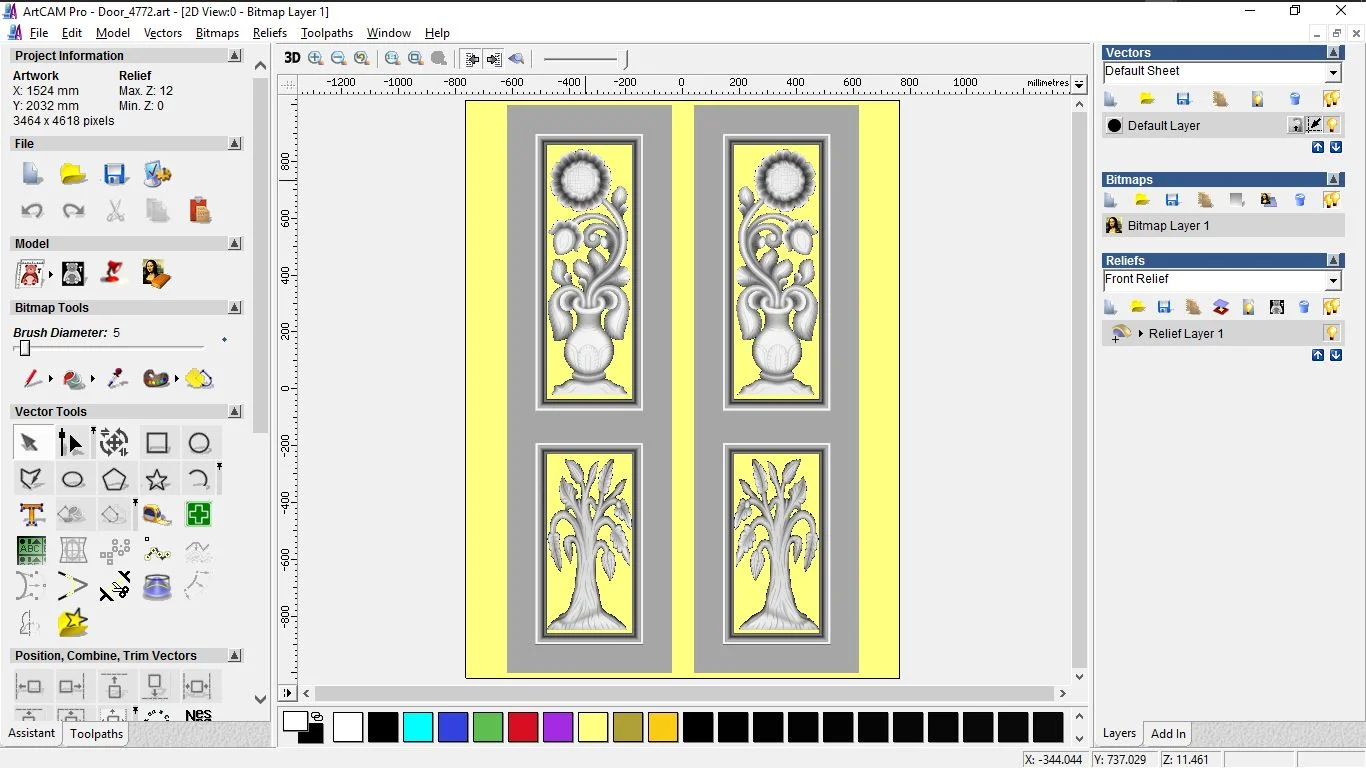
Task: Open the Default Sheet dropdown
Action: click(x=1333, y=72)
